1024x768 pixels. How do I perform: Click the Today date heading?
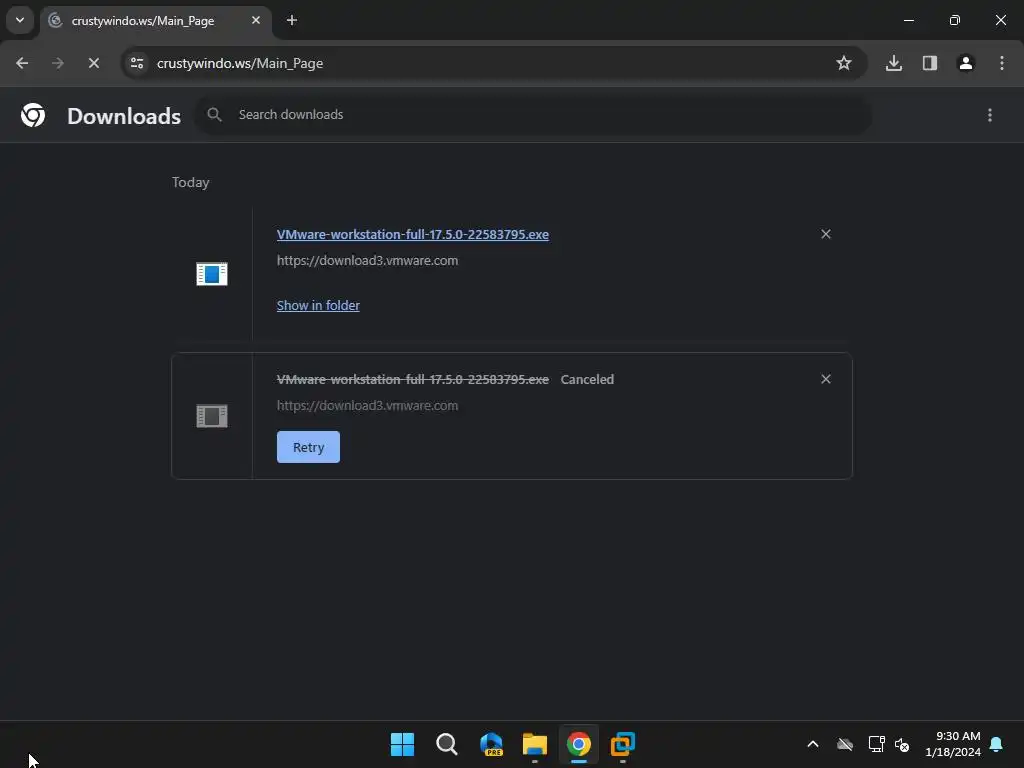coord(191,182)
